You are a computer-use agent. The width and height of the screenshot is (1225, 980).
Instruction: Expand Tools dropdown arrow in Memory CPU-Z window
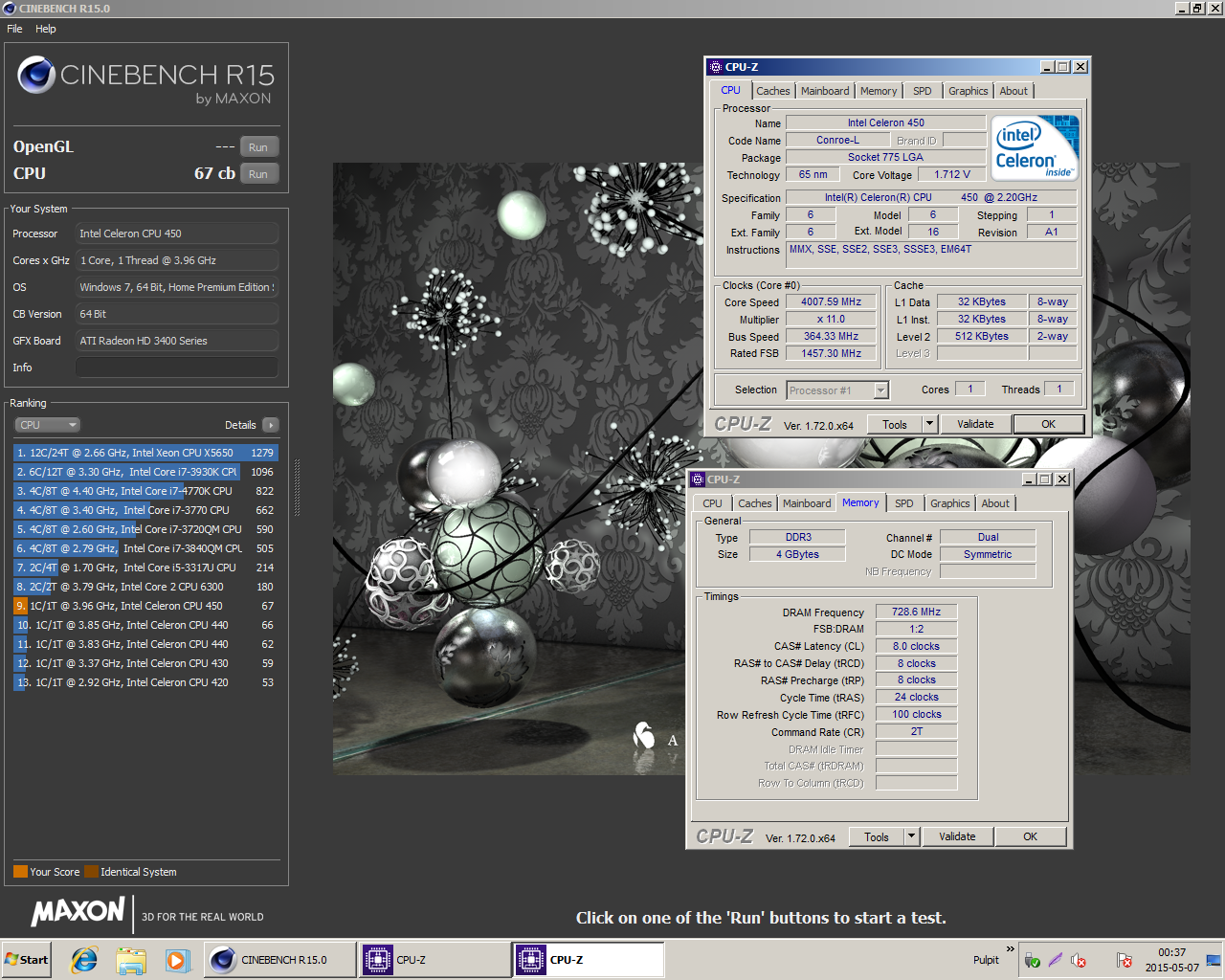(911, 836)
